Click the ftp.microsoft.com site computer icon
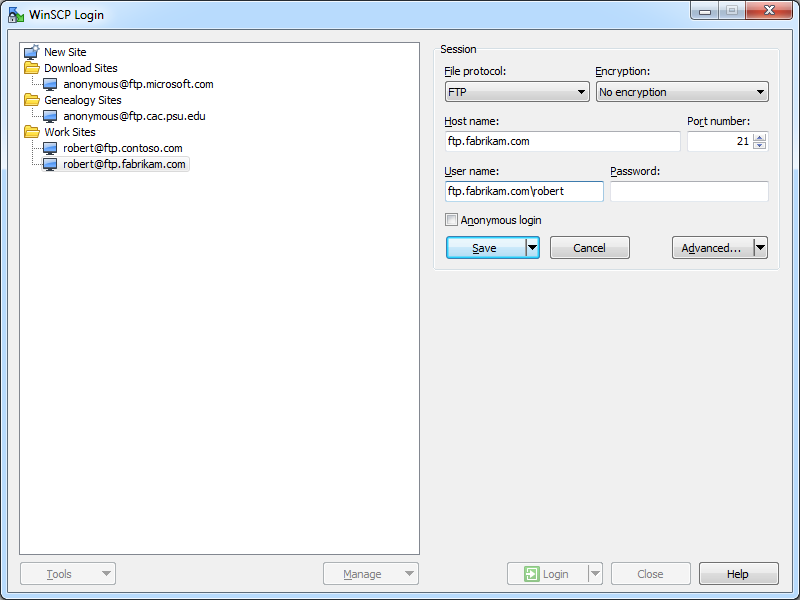The height and width of the screenshot is (600, 800). [x=51, y=84]
